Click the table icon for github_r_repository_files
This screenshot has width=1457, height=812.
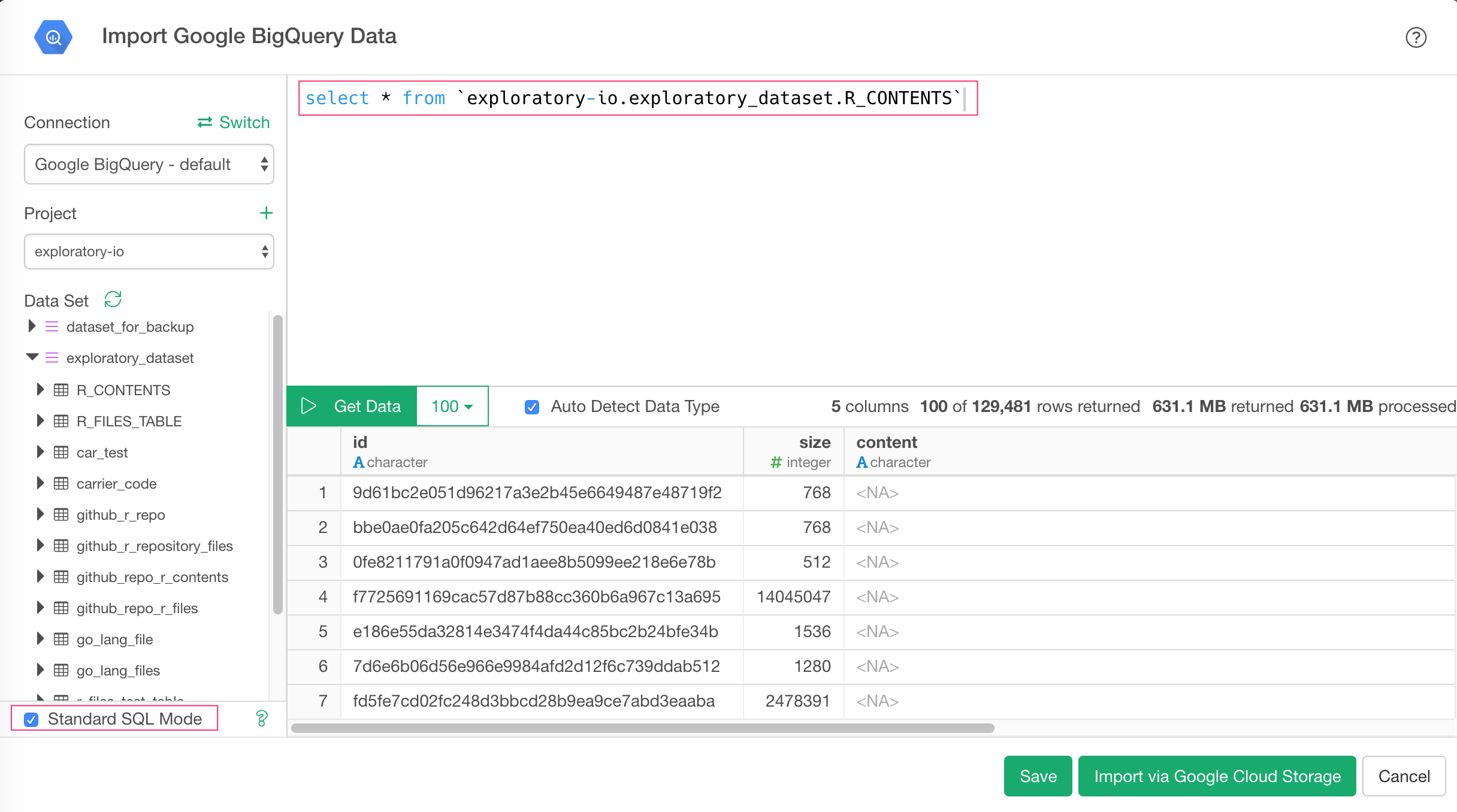point(61,546)
